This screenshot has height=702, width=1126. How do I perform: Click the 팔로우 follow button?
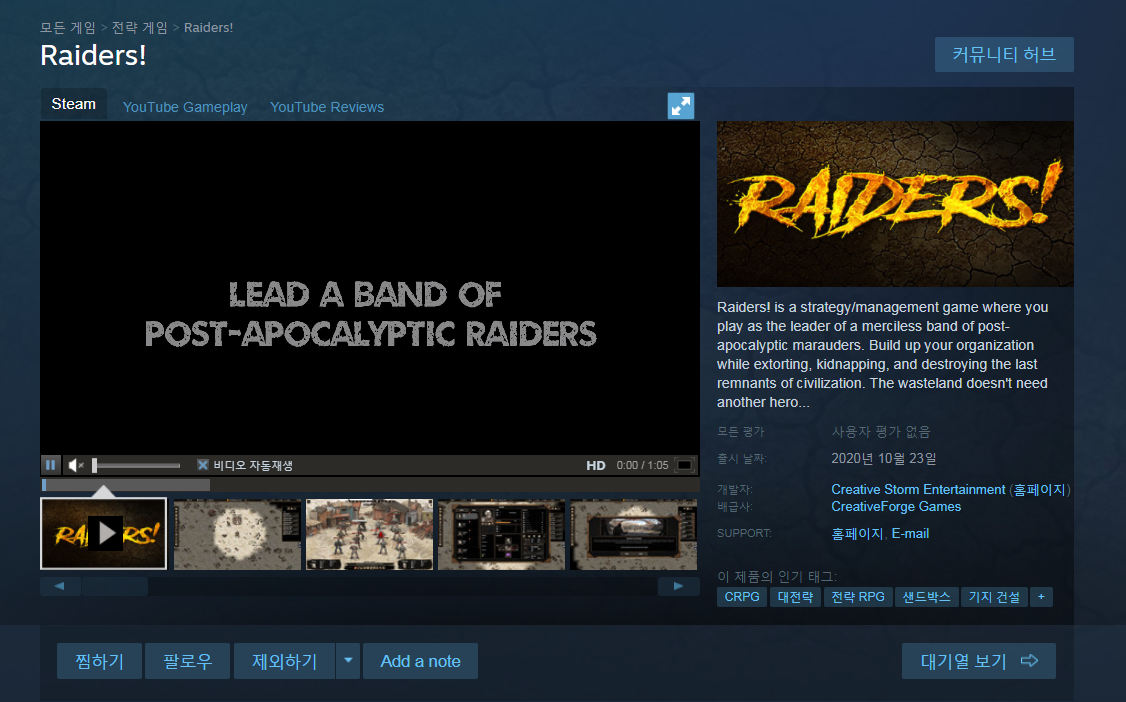[187, 661]
